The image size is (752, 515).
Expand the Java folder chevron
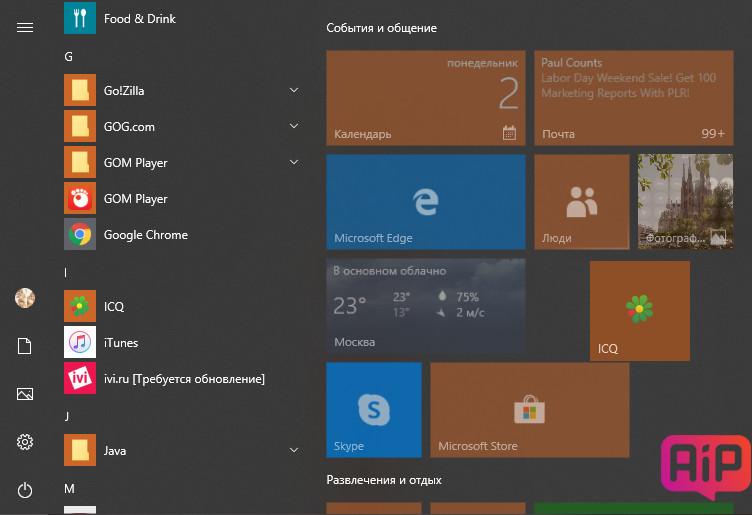[294, 450]
